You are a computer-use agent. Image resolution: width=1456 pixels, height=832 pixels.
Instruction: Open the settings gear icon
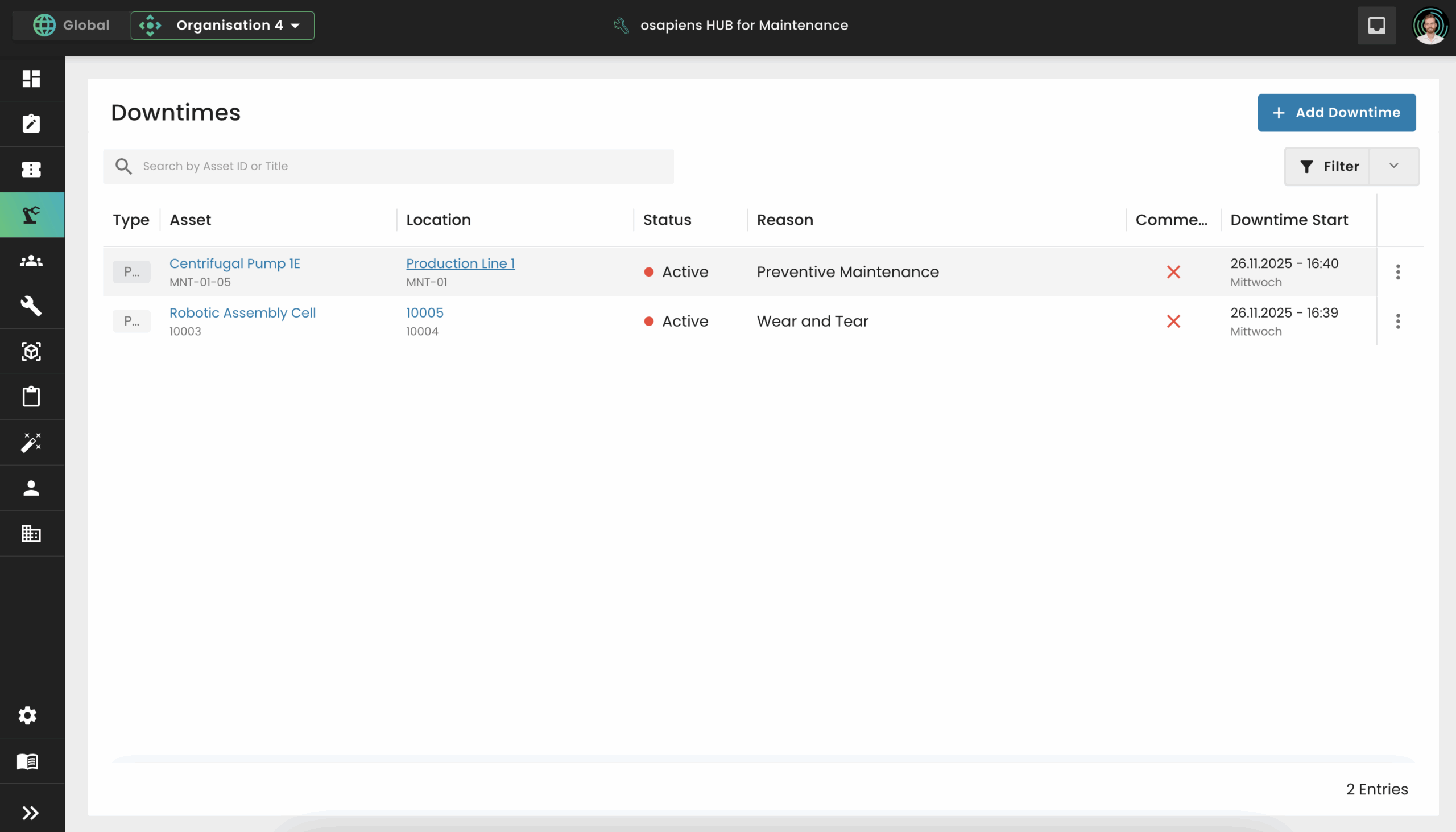pyautogui.click(x=27, y=715)
